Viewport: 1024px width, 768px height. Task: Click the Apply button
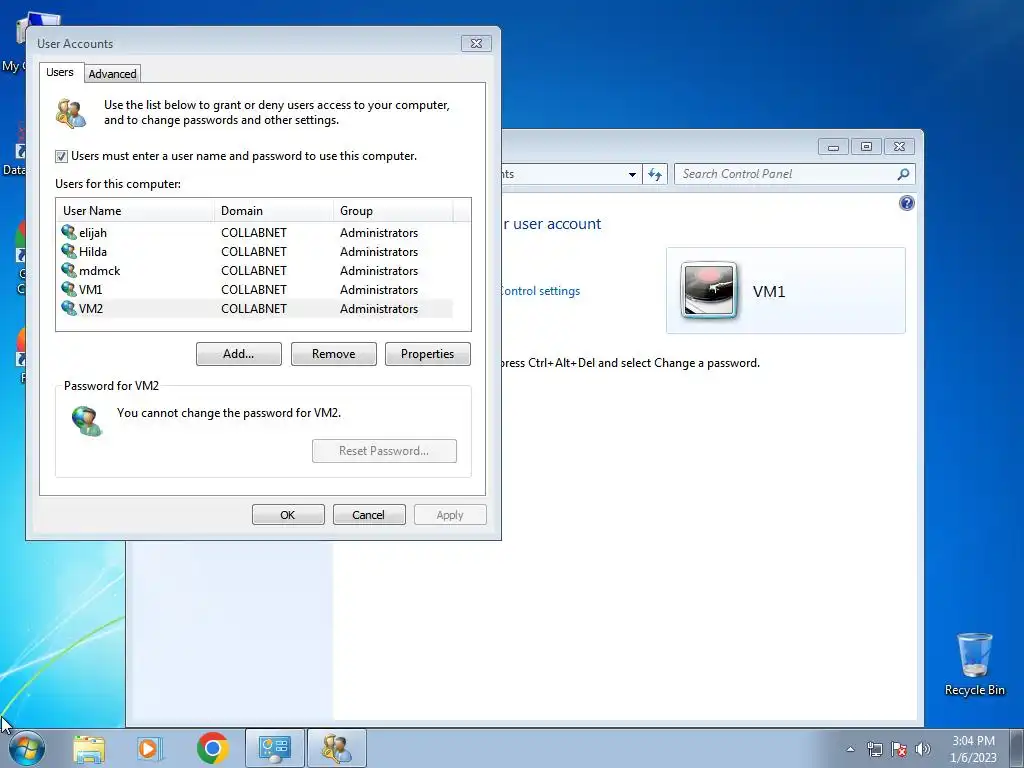coord(450,515)
